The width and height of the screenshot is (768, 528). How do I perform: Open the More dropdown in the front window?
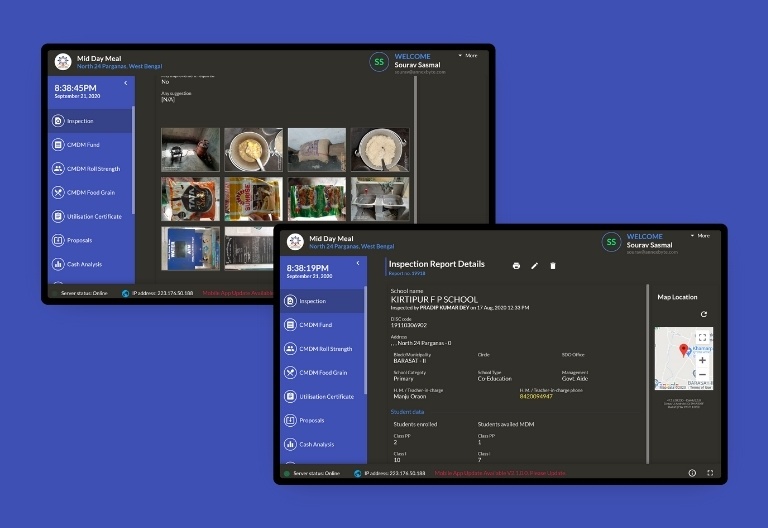(699, 236)
